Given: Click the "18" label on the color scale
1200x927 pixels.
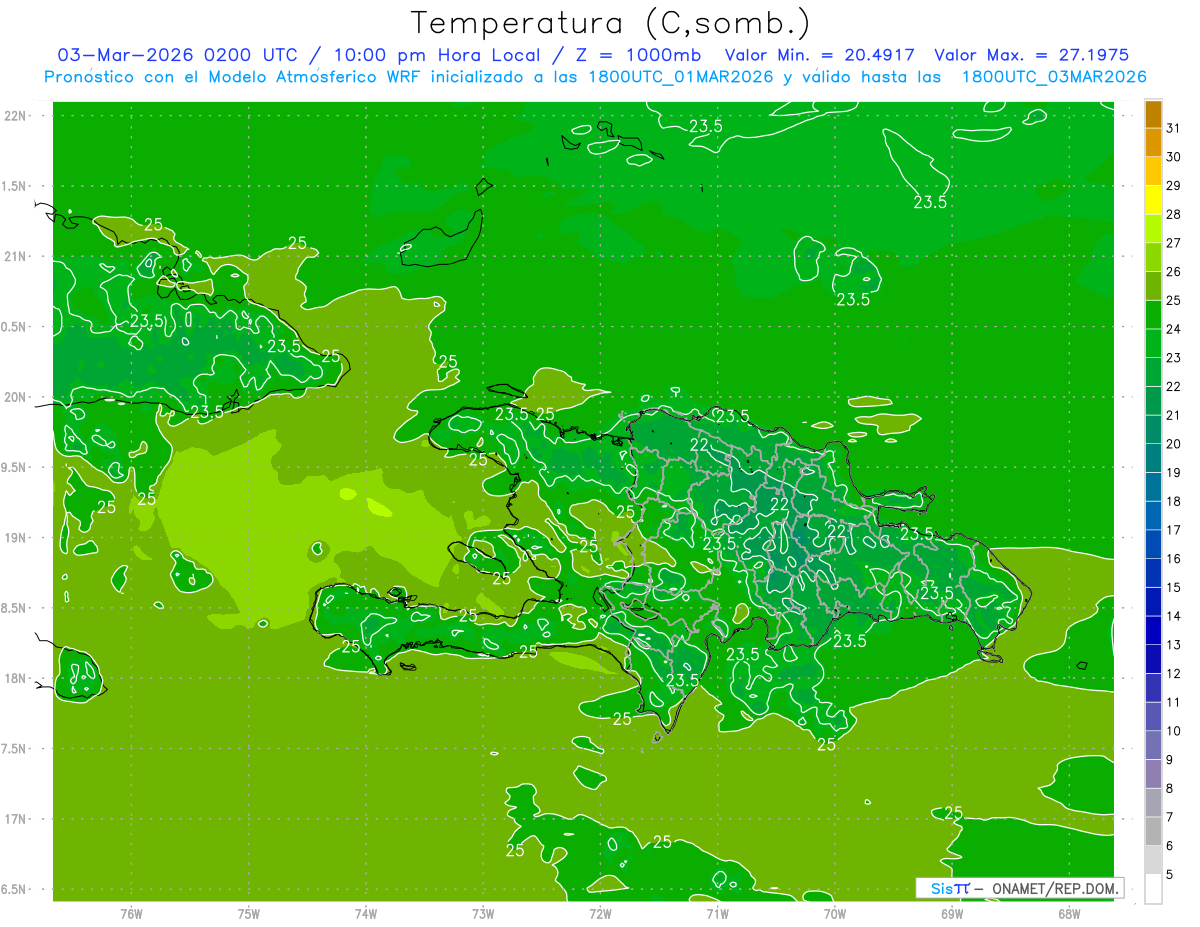Looking at the screenshot, I should click(x=1174, y=501).
